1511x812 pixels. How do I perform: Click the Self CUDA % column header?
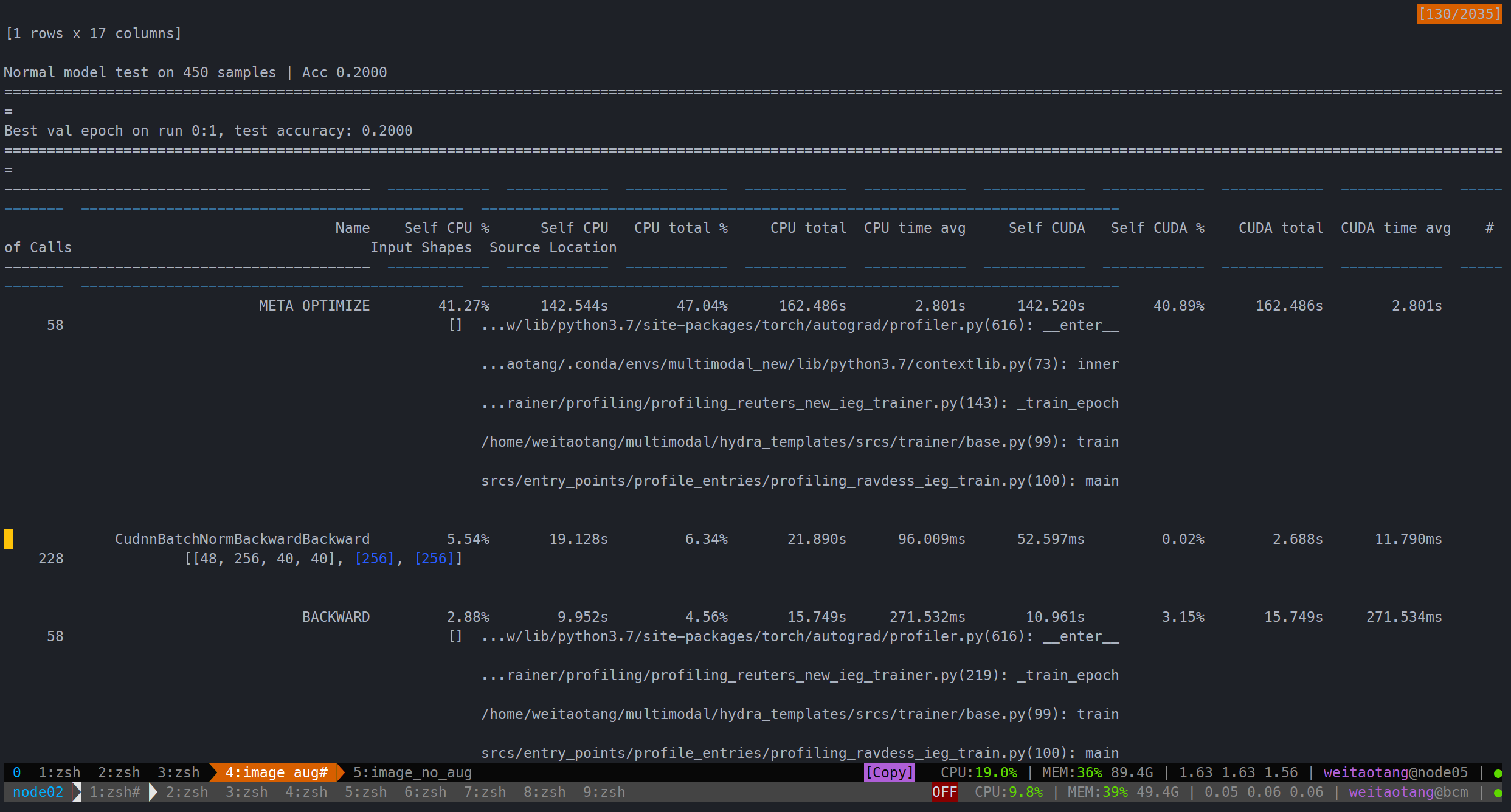click(x=1158, y=228)
